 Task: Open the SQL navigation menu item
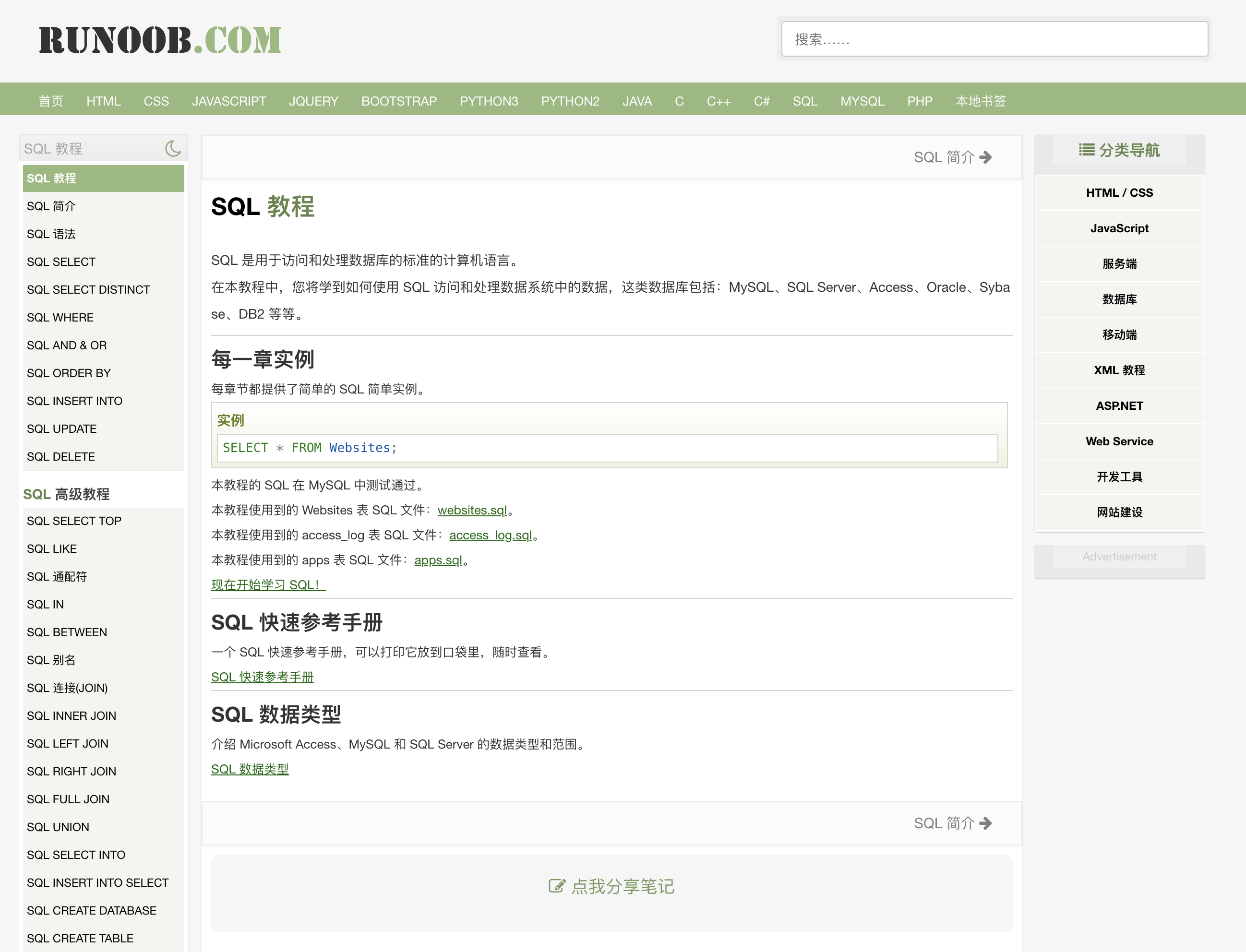click(x=804, y=101)
